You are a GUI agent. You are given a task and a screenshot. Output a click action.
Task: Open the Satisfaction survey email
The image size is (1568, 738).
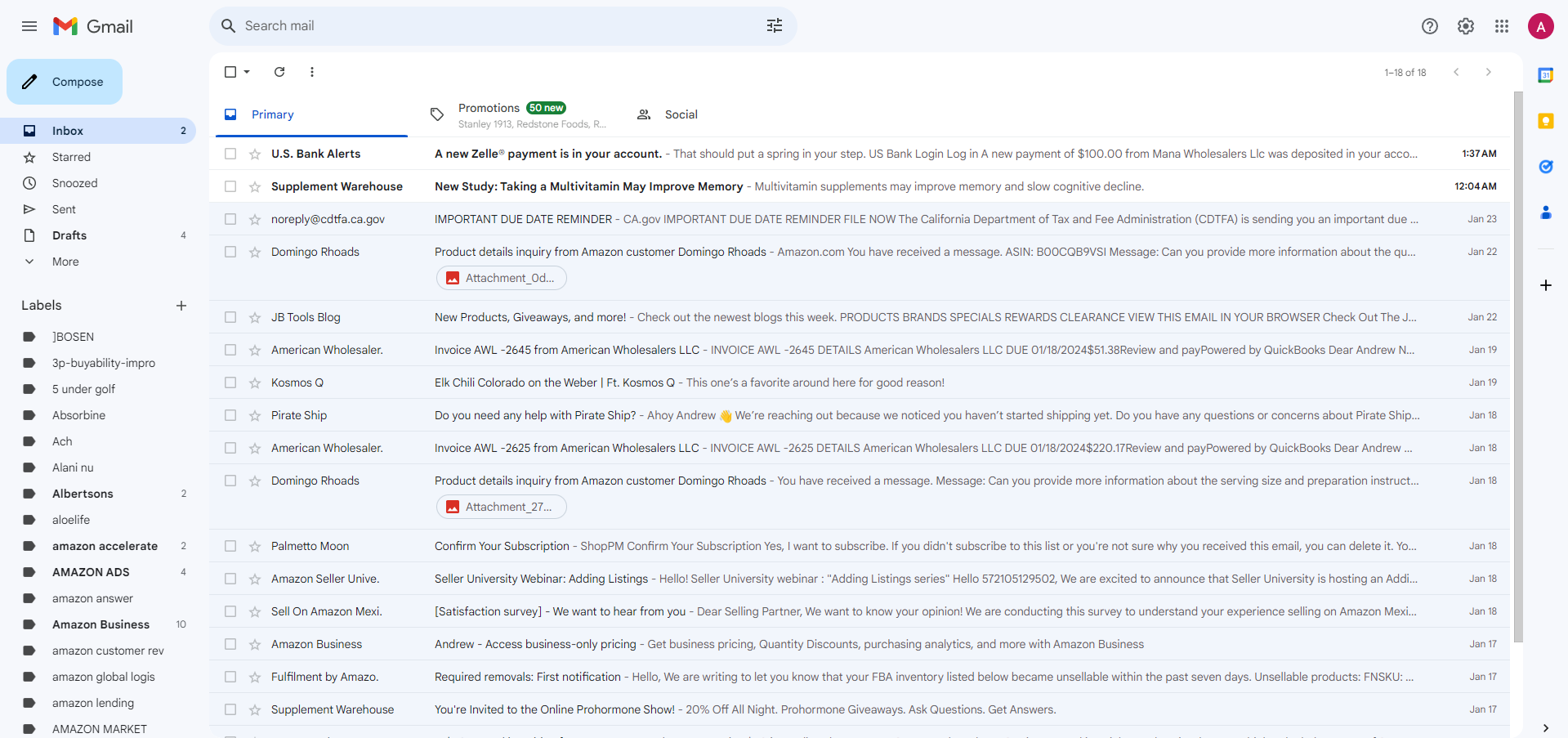(x=860, y=611)
